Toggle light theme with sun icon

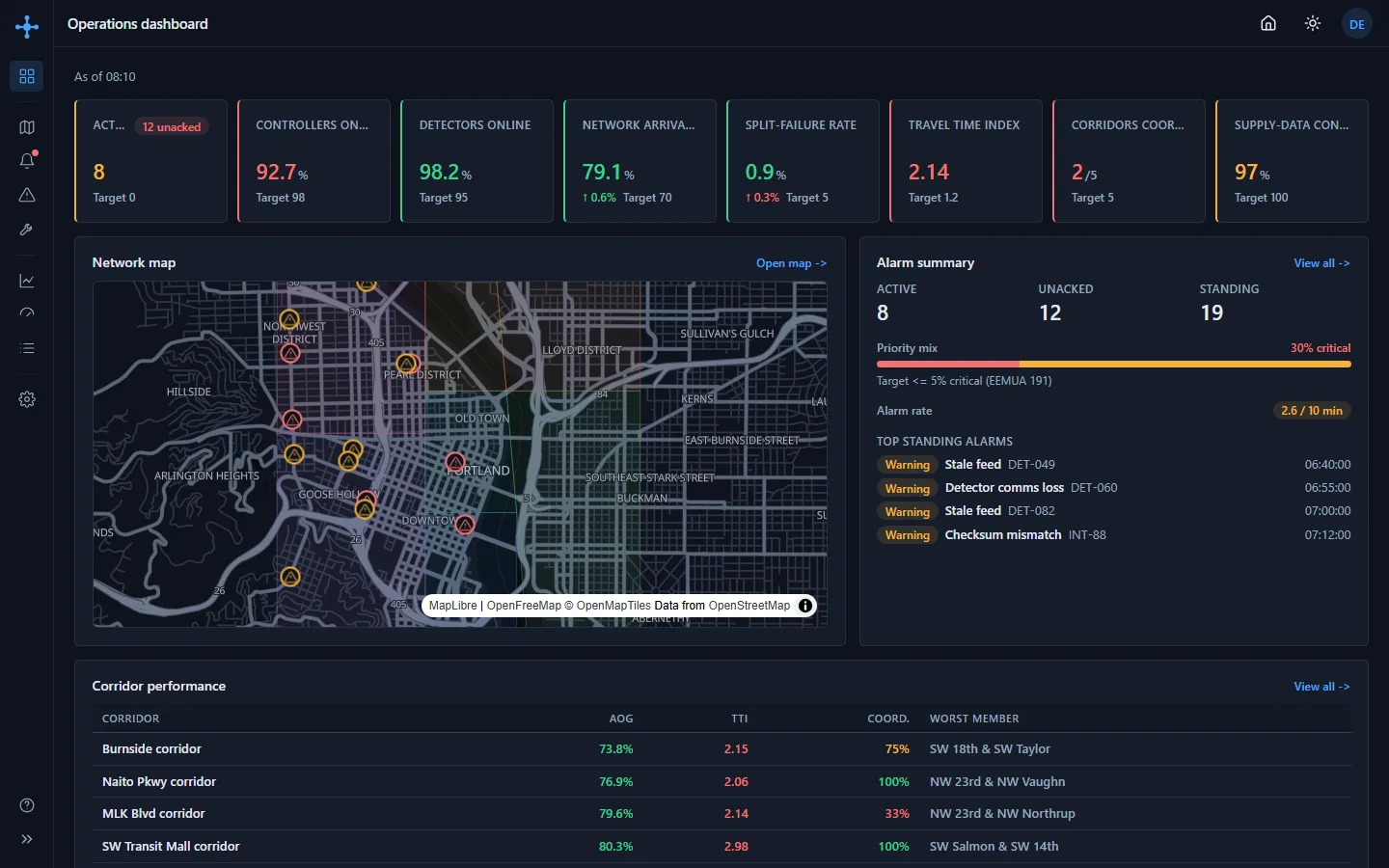tap(1313, 23)
